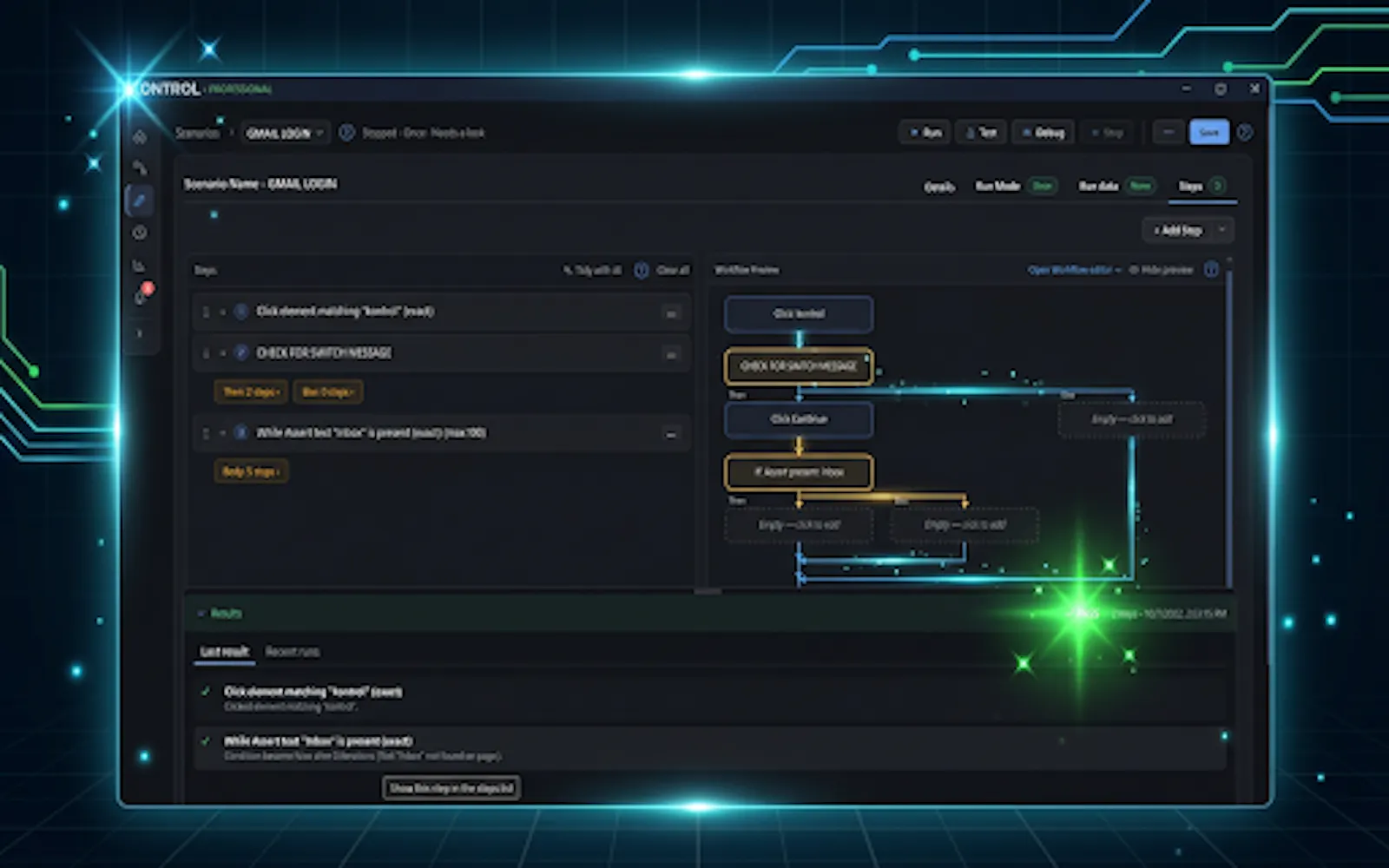Open the chart statistics icon in sidebar

[140, 266]
